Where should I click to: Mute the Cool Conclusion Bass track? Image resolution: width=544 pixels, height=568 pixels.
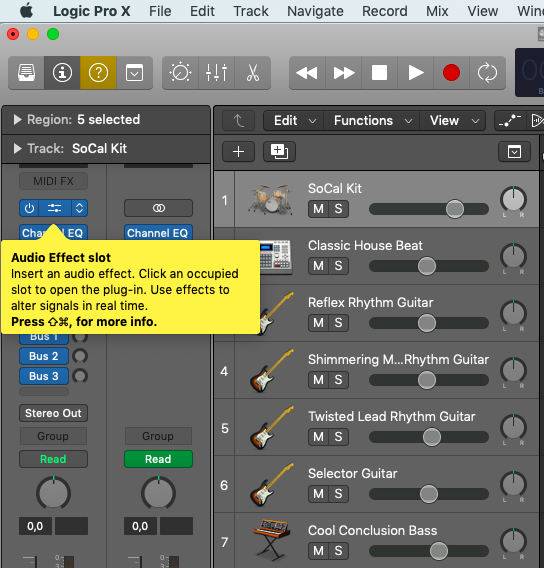tap(318, 551)
